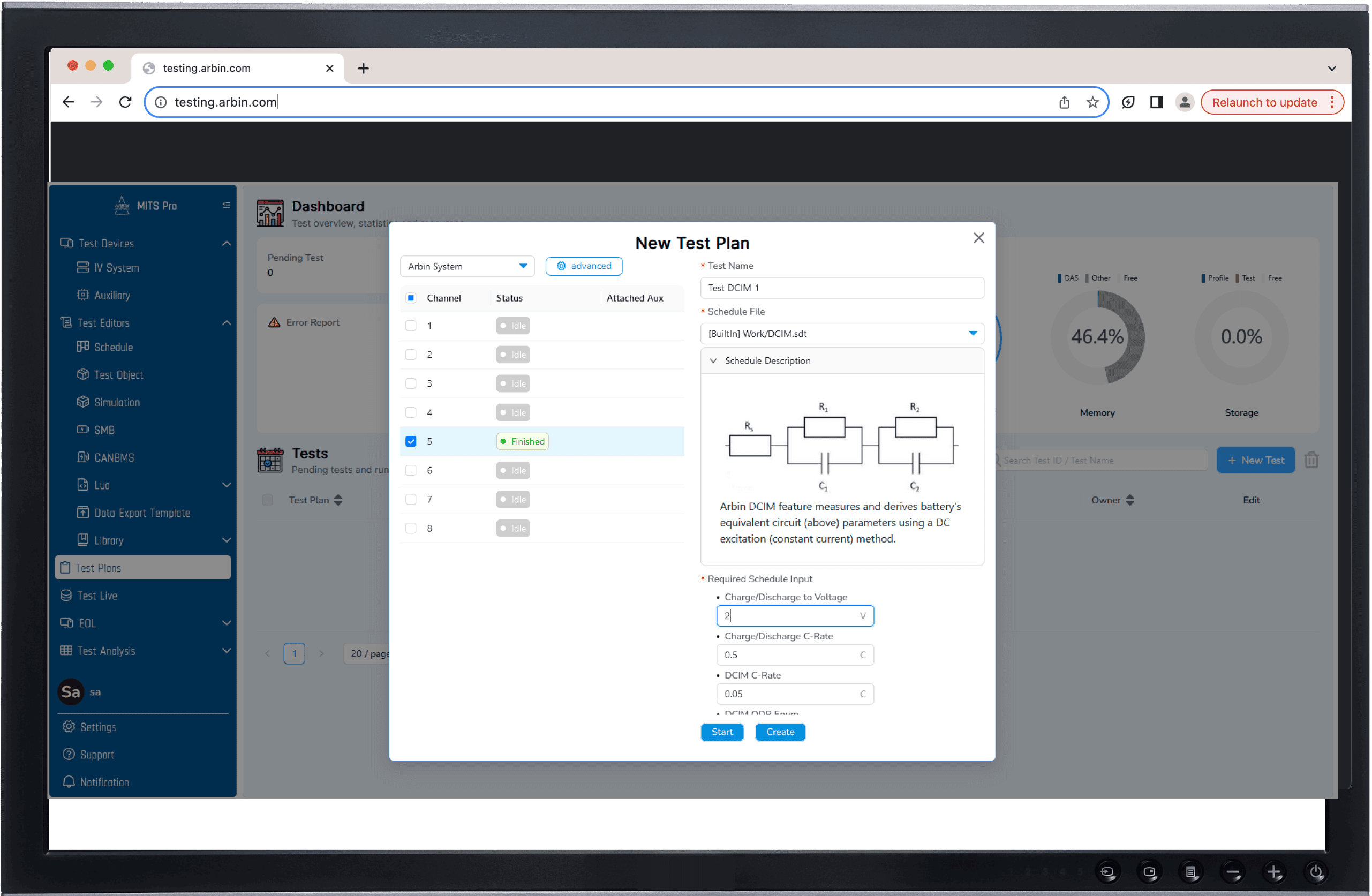
Task: Click the Schedule icon in sidebar
Action: pos(83,347)
